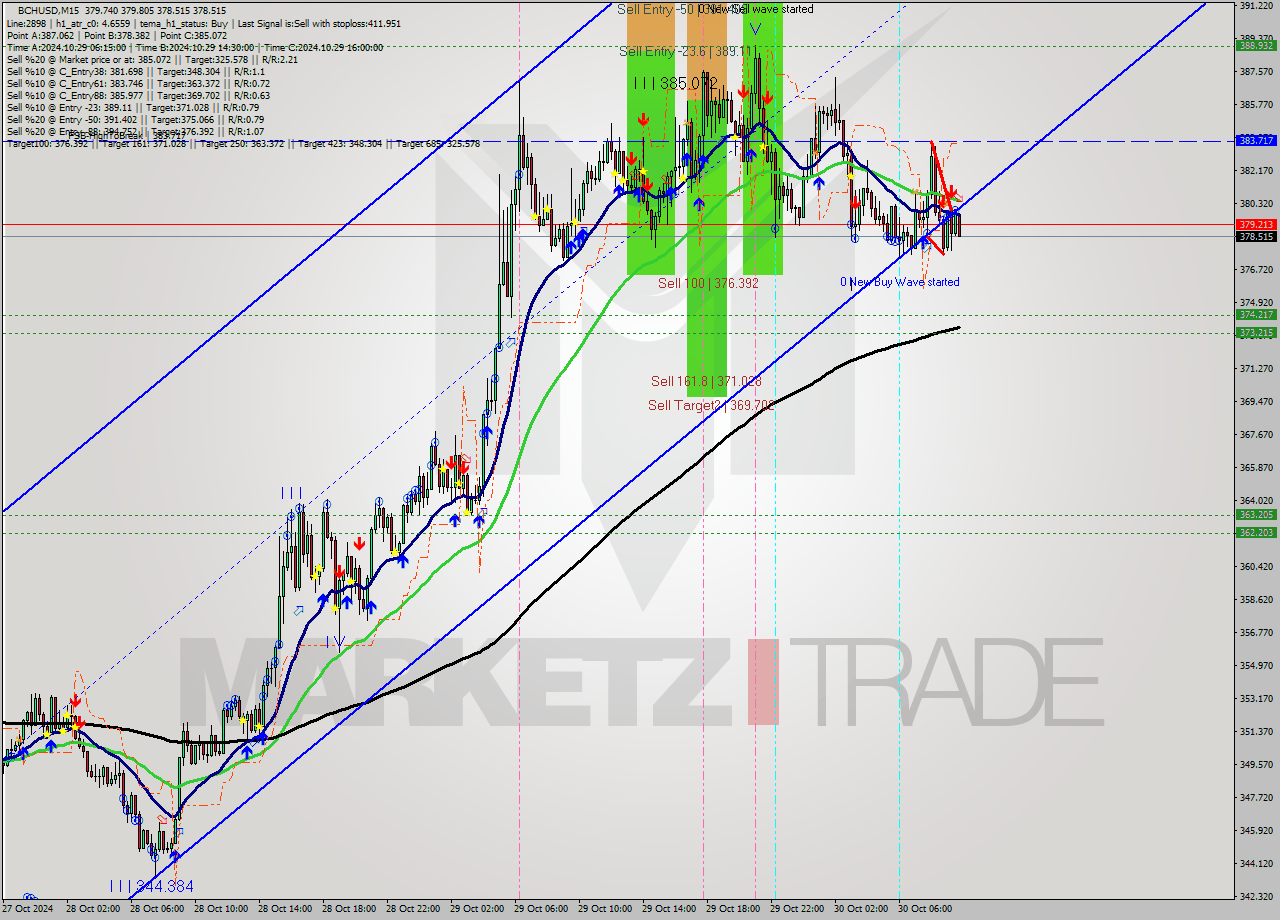1280x920 pixels.
Task: Click the '28 Oct 18:00' time axis label
Action: pyautogui.click(x=349, y=909)
